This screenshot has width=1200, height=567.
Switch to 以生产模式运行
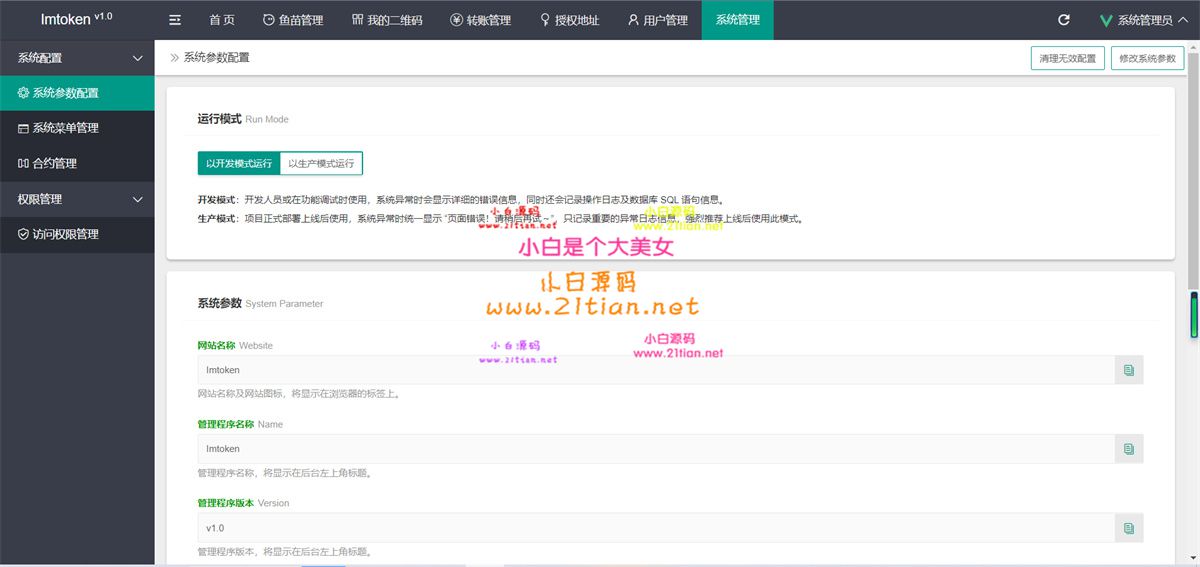coord(321,163)
